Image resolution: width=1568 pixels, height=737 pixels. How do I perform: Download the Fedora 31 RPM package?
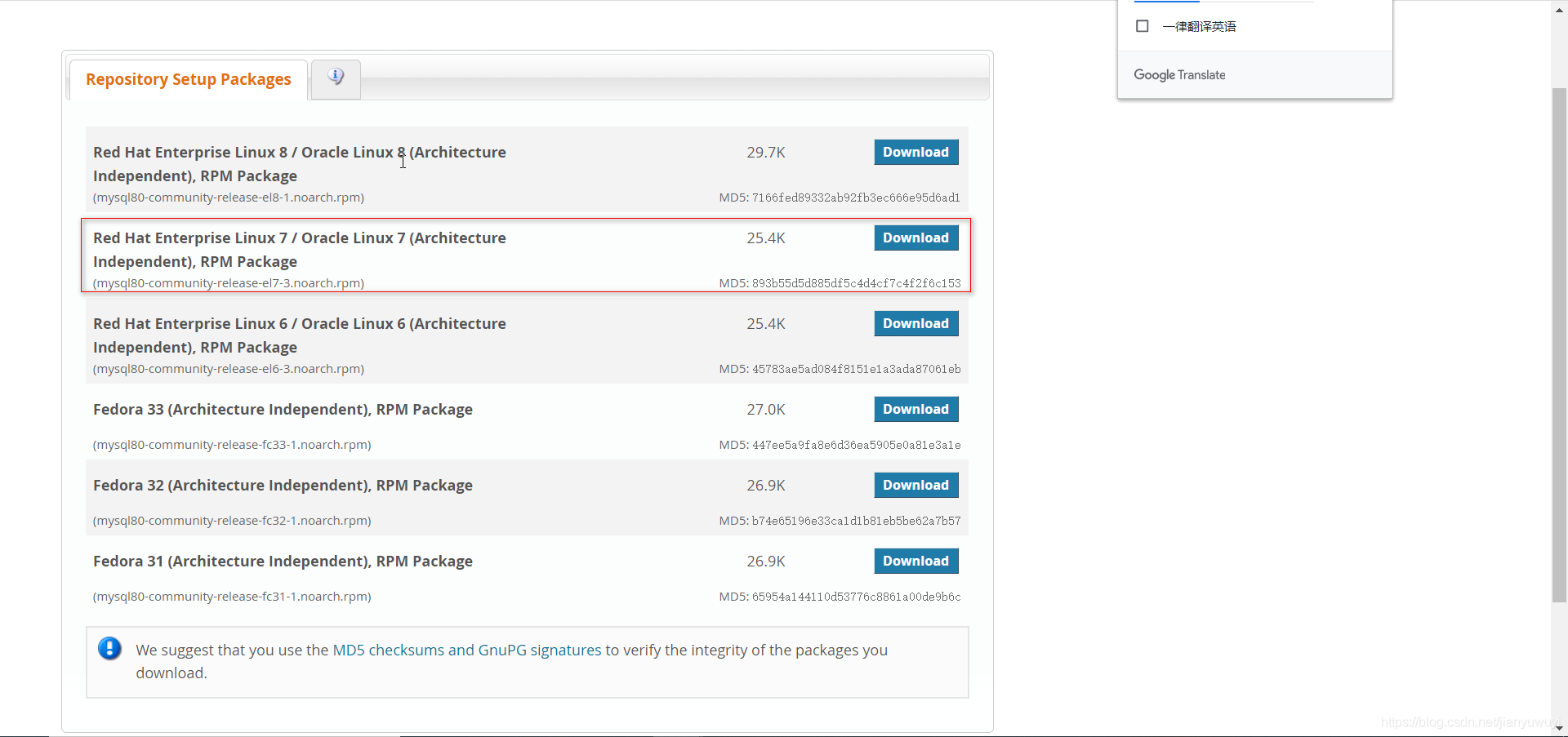916,561
